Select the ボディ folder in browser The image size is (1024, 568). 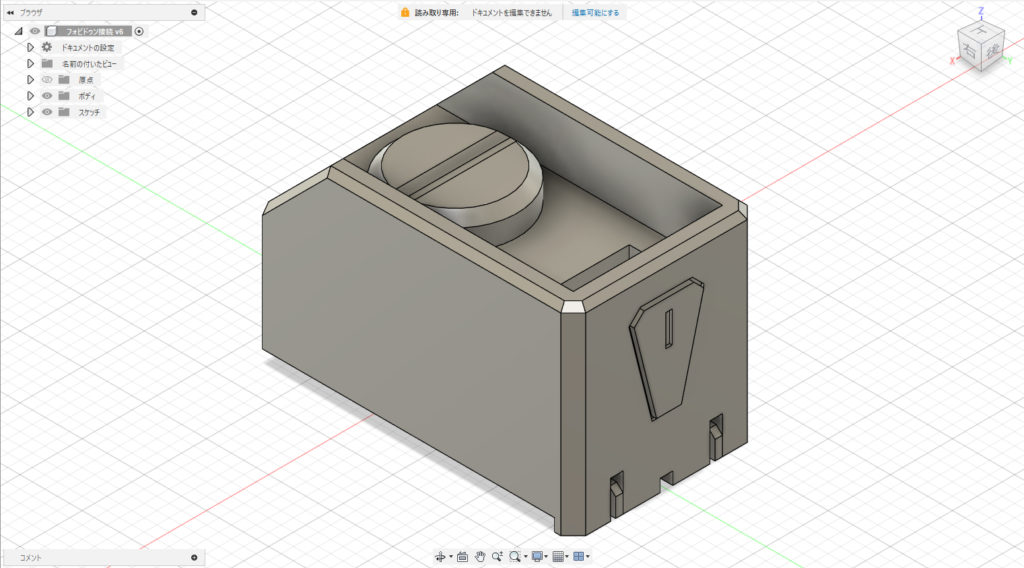(88, 96)
